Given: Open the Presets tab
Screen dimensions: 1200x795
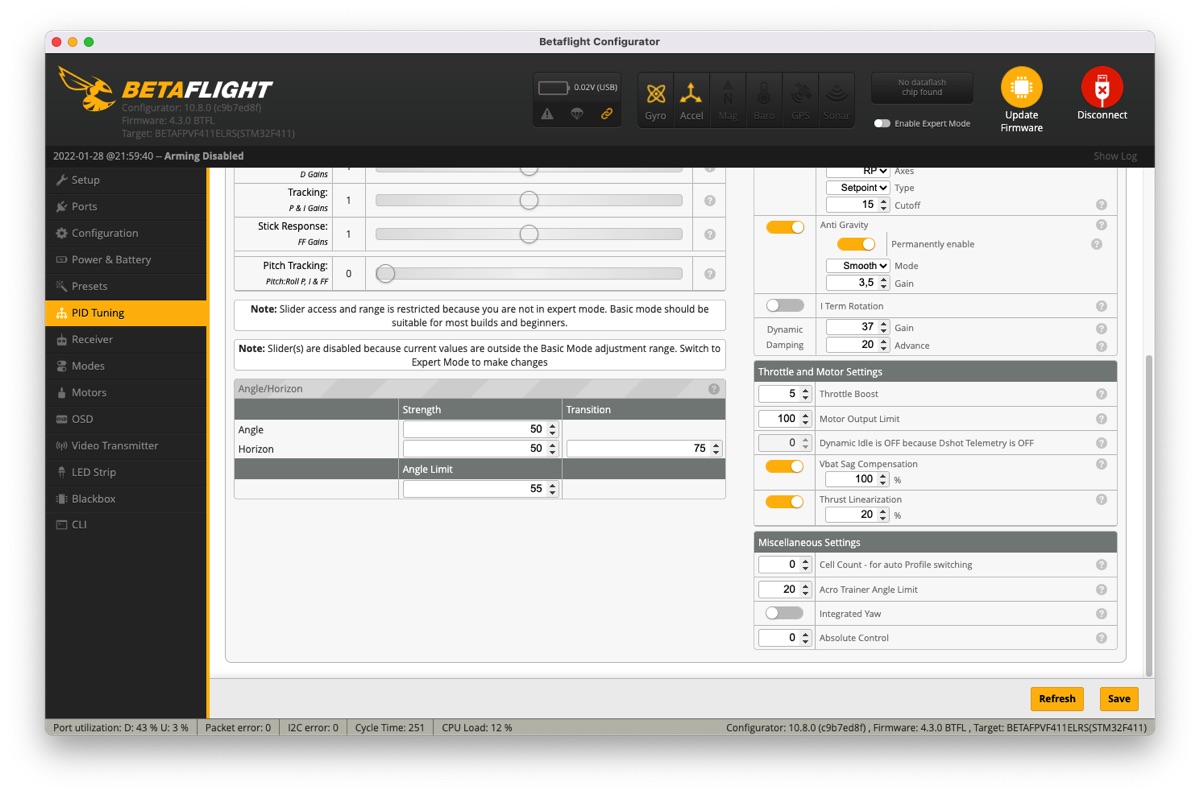Looking at the screenshot, I should pos(126,286).
